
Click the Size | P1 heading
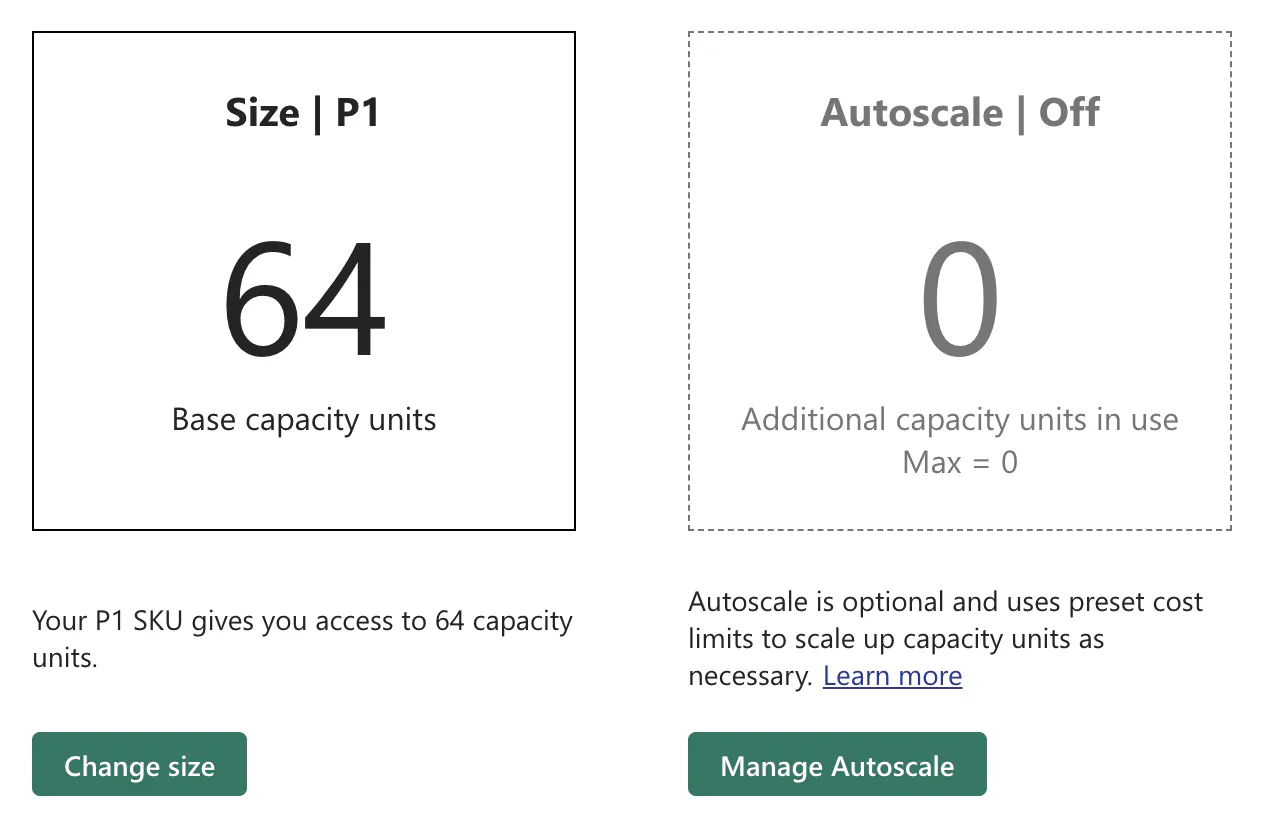(303, 112)
